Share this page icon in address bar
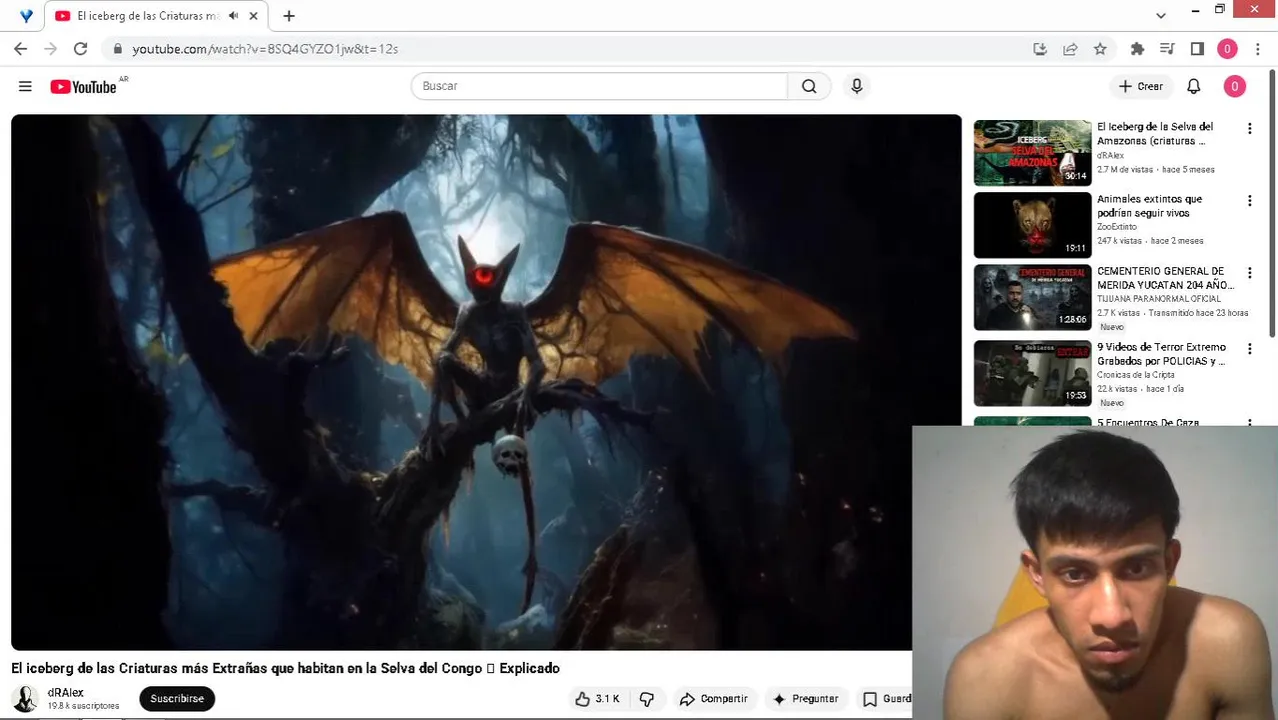1278x720 pixels. pyautogui.click(x=1070, y=48)
